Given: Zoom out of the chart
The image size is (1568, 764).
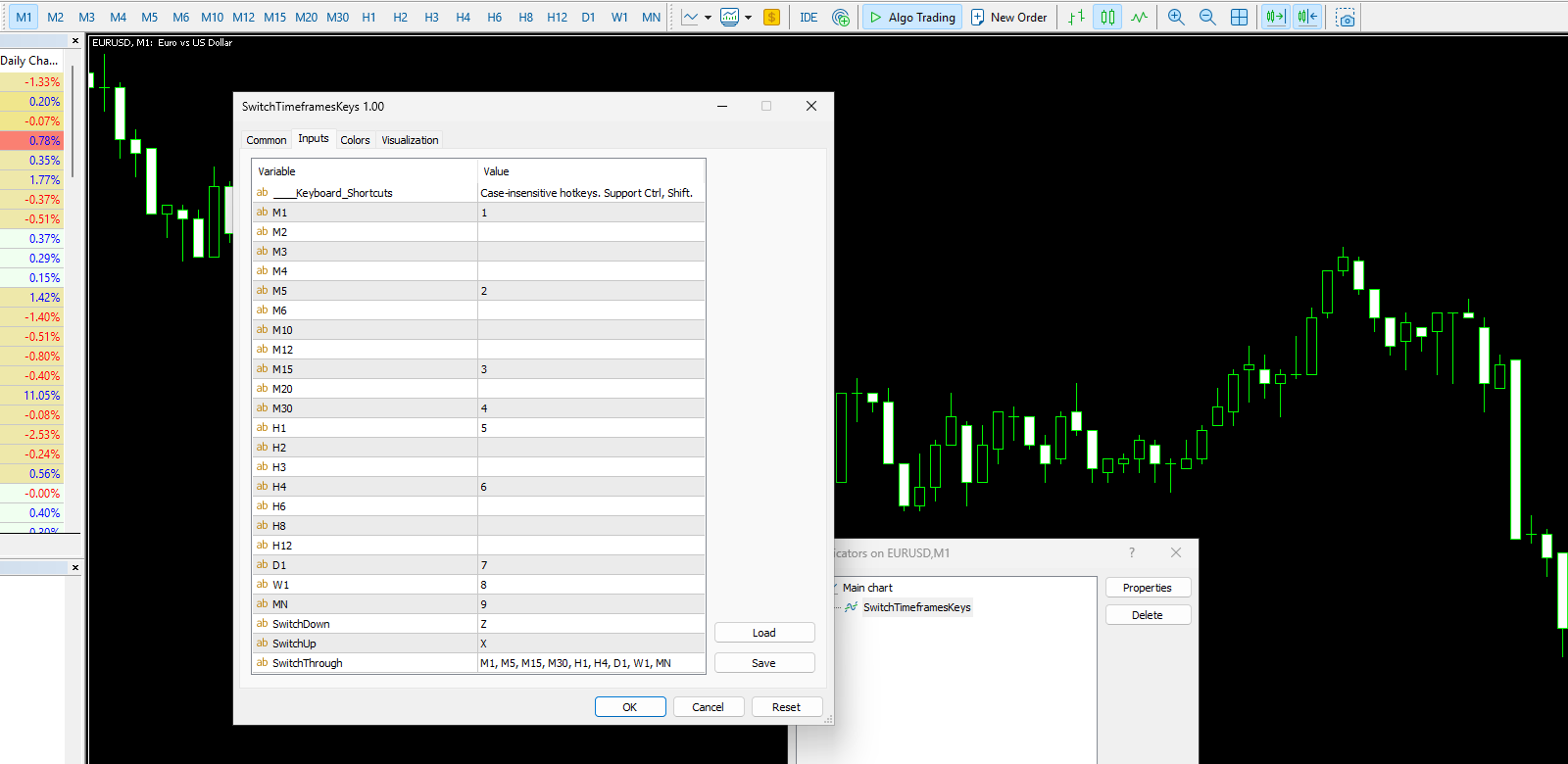Looking at the screenshot, I should click(x=1207, y=17).
